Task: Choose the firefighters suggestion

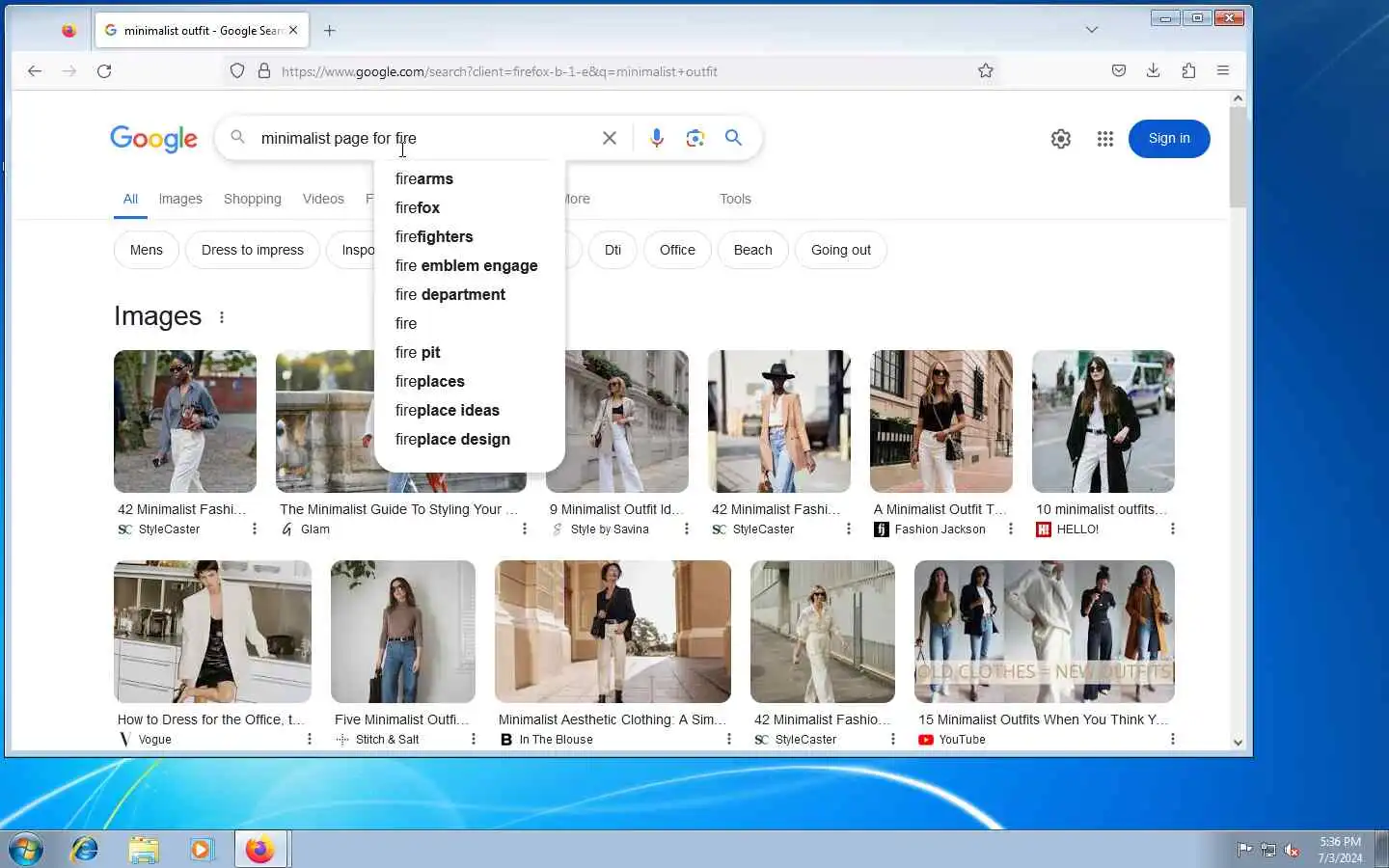Action: coord(469,236)
